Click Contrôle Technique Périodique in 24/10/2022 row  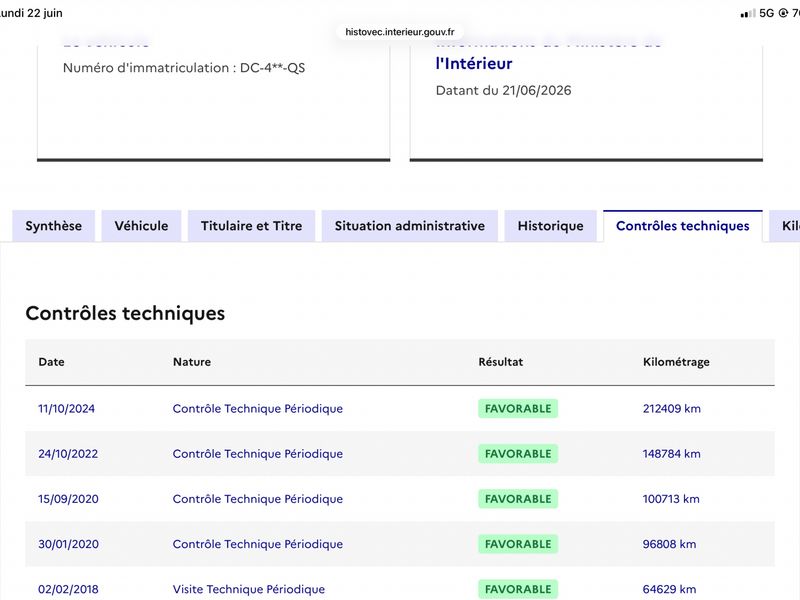(258, 454)
